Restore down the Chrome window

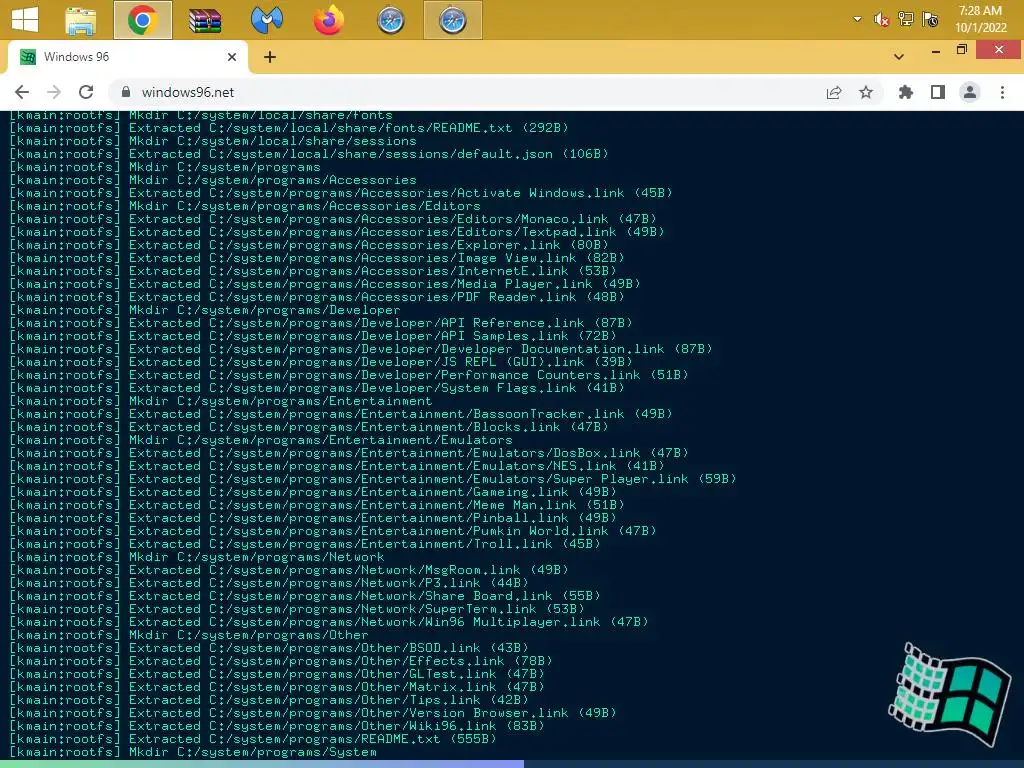pos(961,50)
